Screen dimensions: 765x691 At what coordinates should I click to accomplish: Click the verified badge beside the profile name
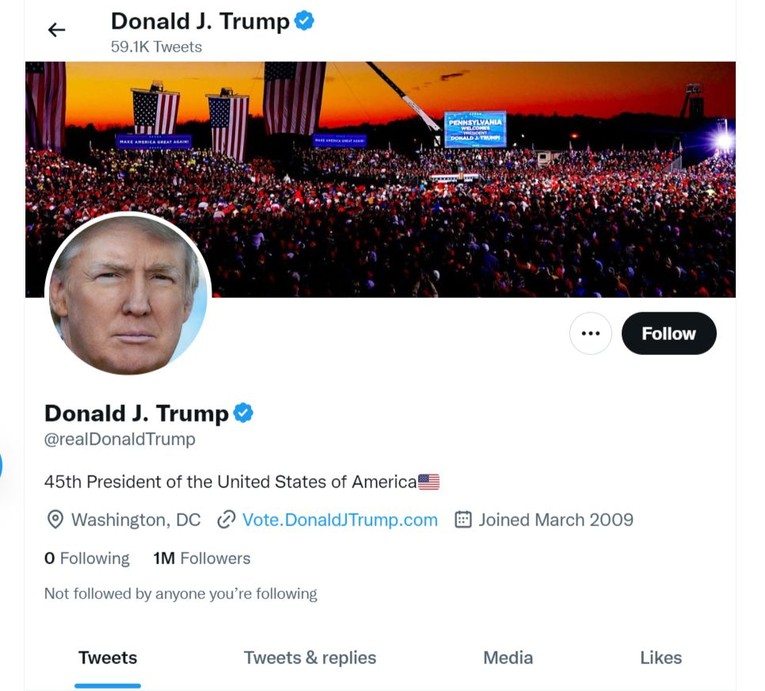coord(243,412)
